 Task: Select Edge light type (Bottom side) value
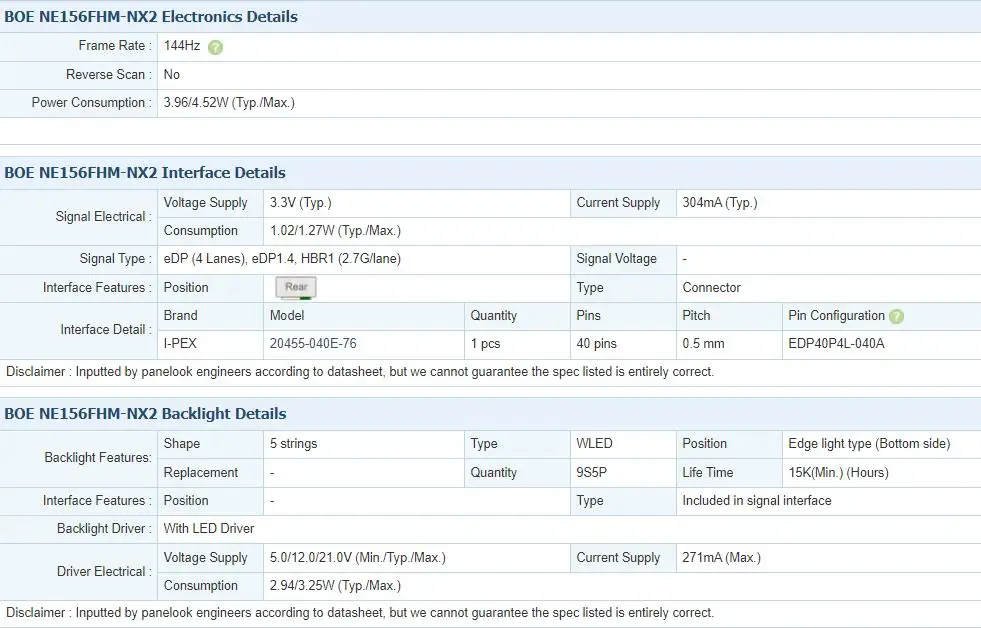869,443
